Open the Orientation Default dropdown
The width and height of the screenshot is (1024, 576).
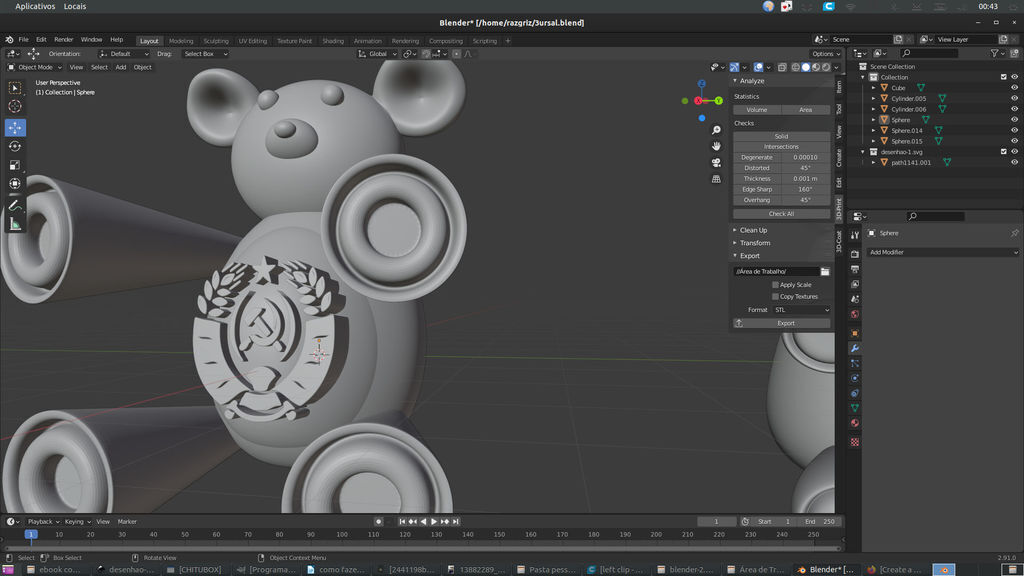(124, 54)
